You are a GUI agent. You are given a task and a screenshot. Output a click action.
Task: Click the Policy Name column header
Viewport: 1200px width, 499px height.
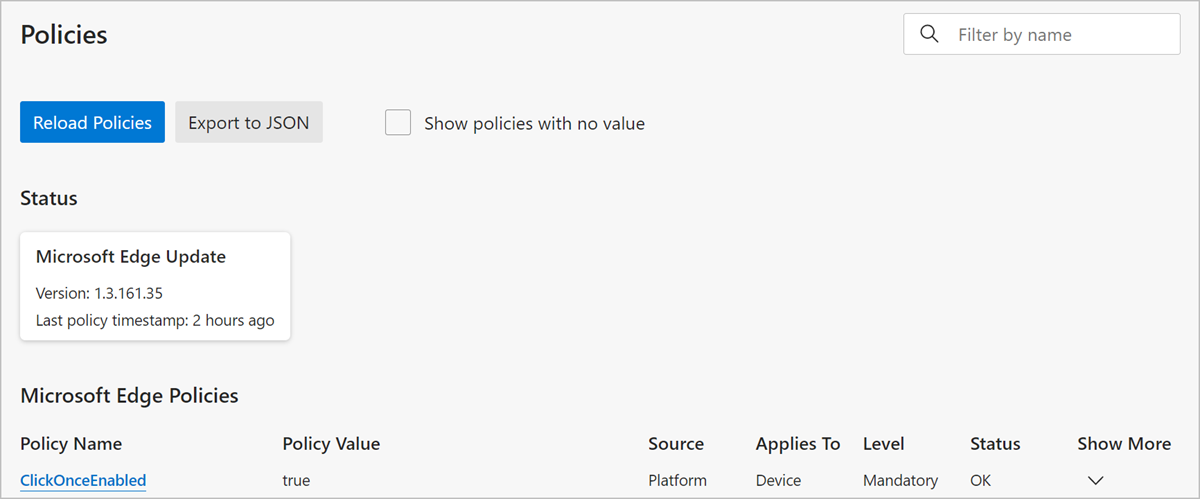71,444
